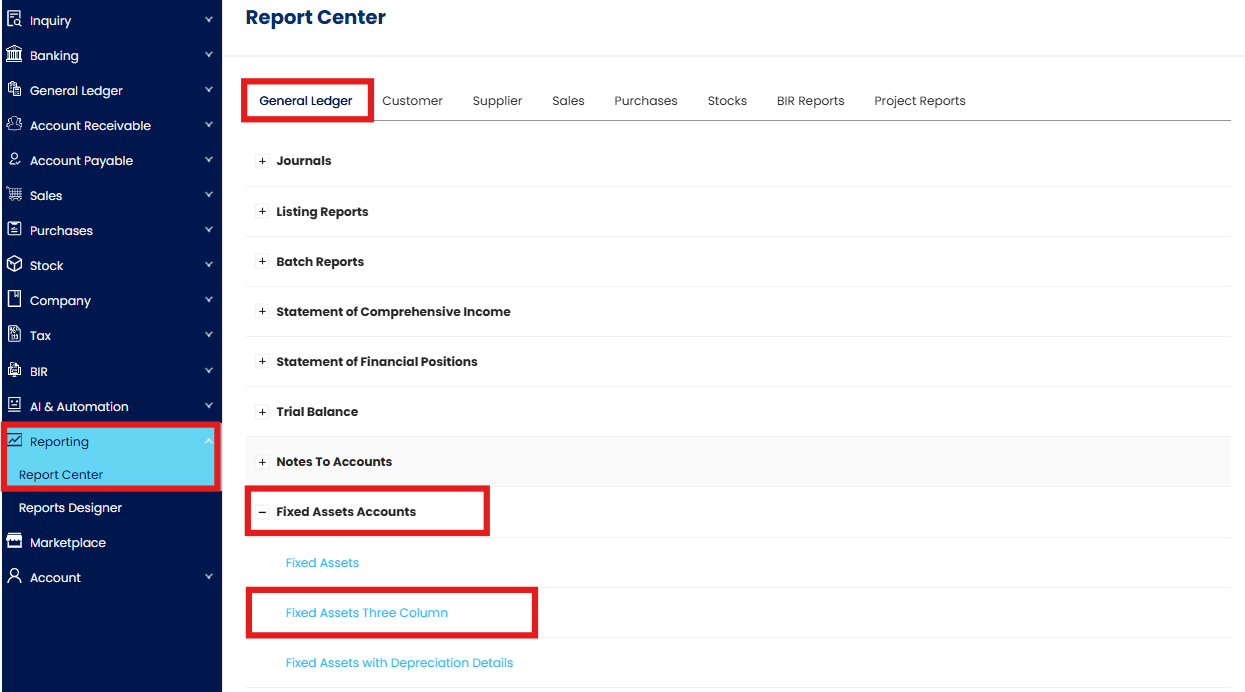
Task: Open the Fixed Assets report link
Action: [x=322, y=562]
